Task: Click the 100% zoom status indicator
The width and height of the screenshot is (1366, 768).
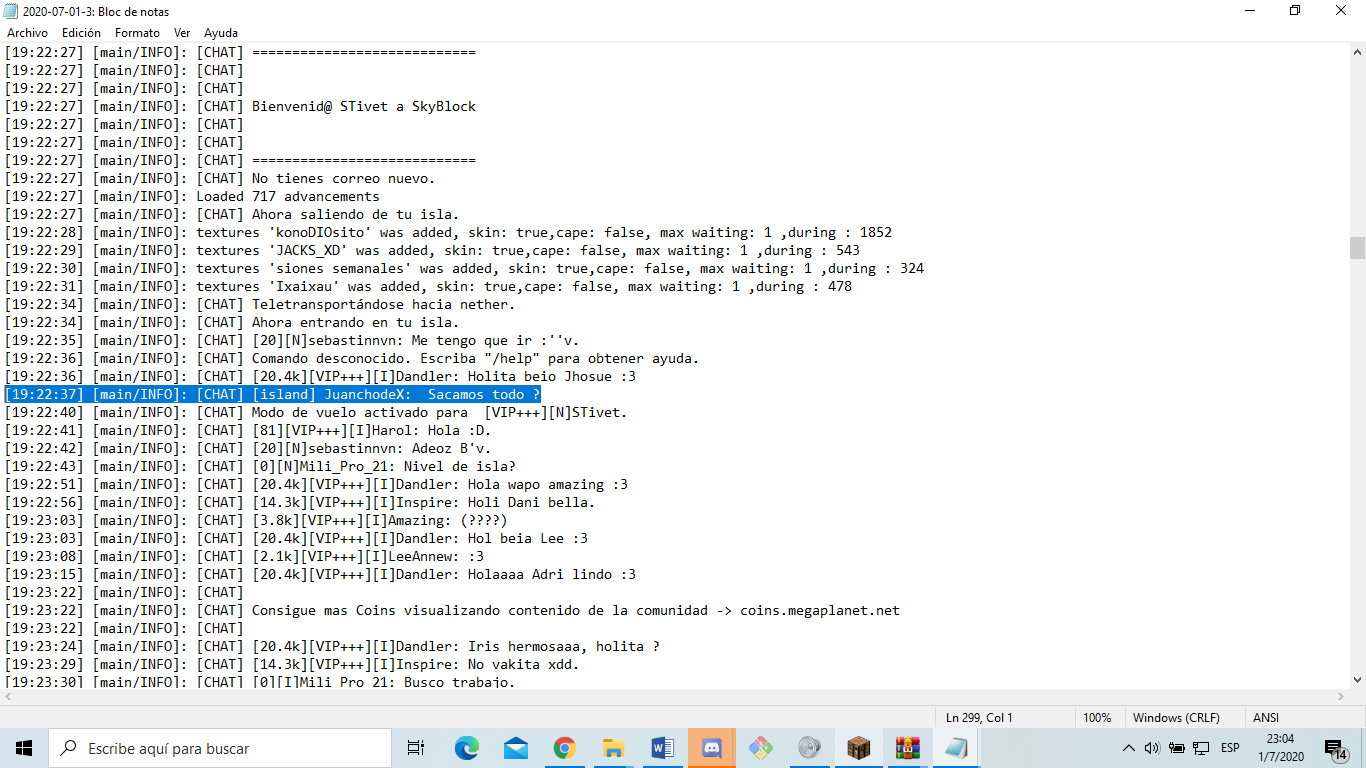Action: (1097, 717)
